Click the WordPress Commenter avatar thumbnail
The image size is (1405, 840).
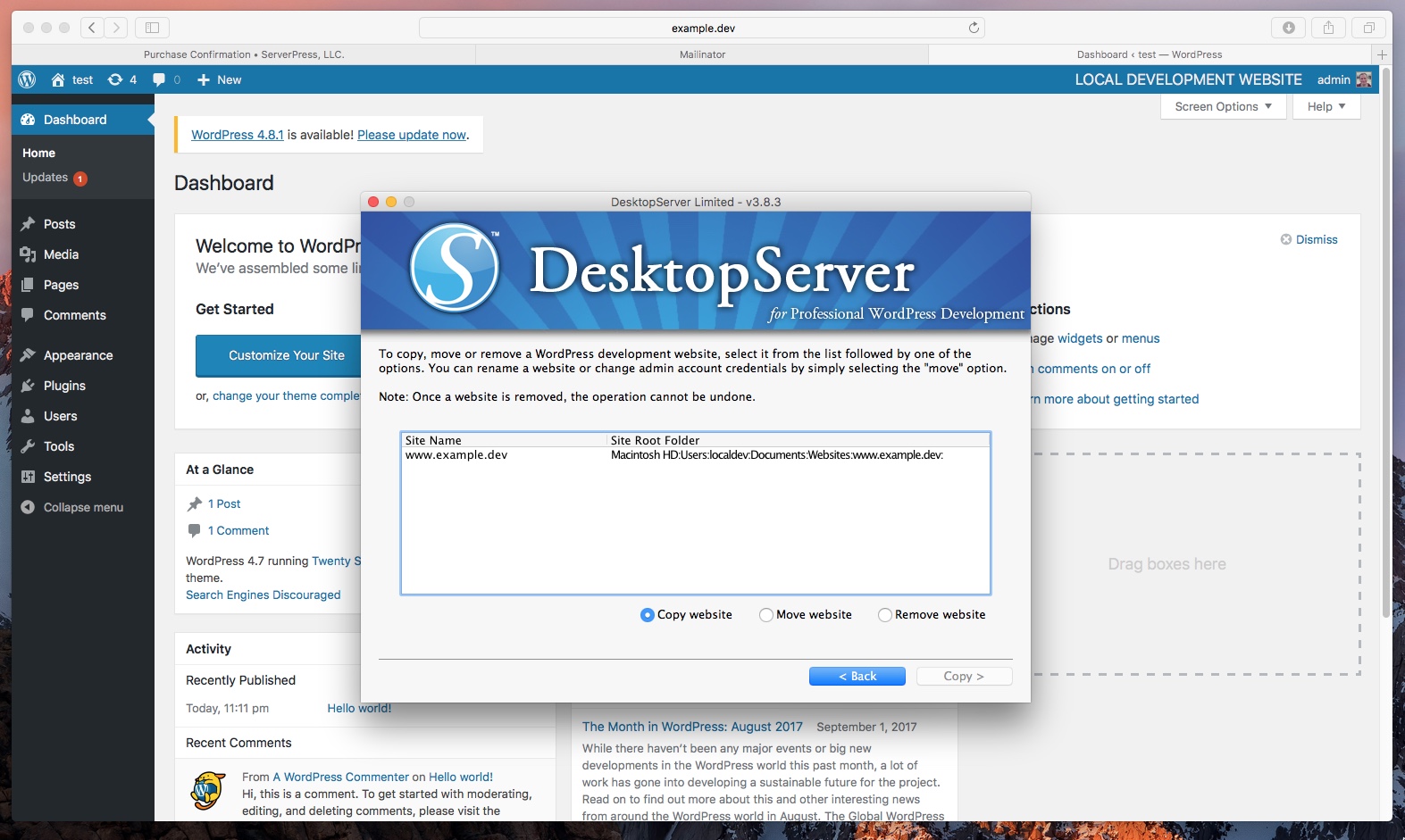[208, 791]
